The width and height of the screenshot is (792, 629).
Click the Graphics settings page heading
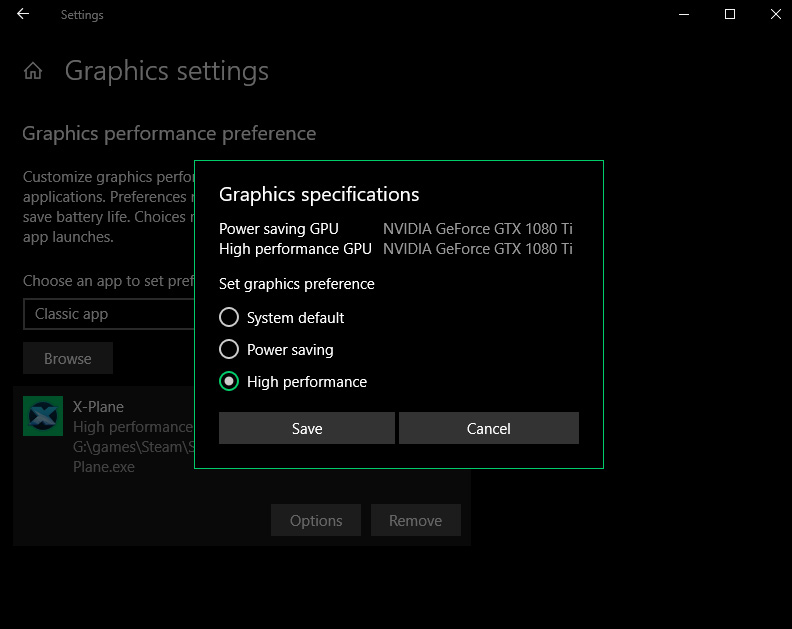coord(167,72)
